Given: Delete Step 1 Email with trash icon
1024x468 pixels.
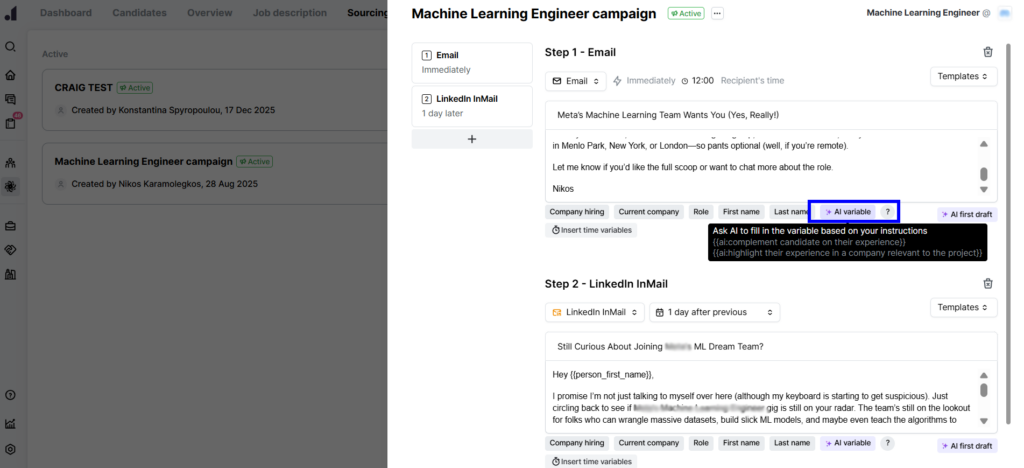Looking at the screenshot, I should click(x=988, y=52).
